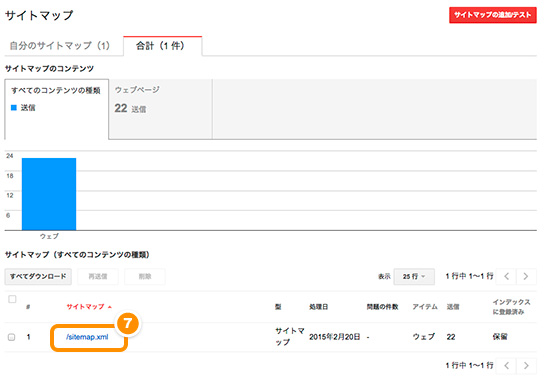The image size is (550, 387).
Task: Click the 2015年2月20日 date cell
Action: [334, 337]
